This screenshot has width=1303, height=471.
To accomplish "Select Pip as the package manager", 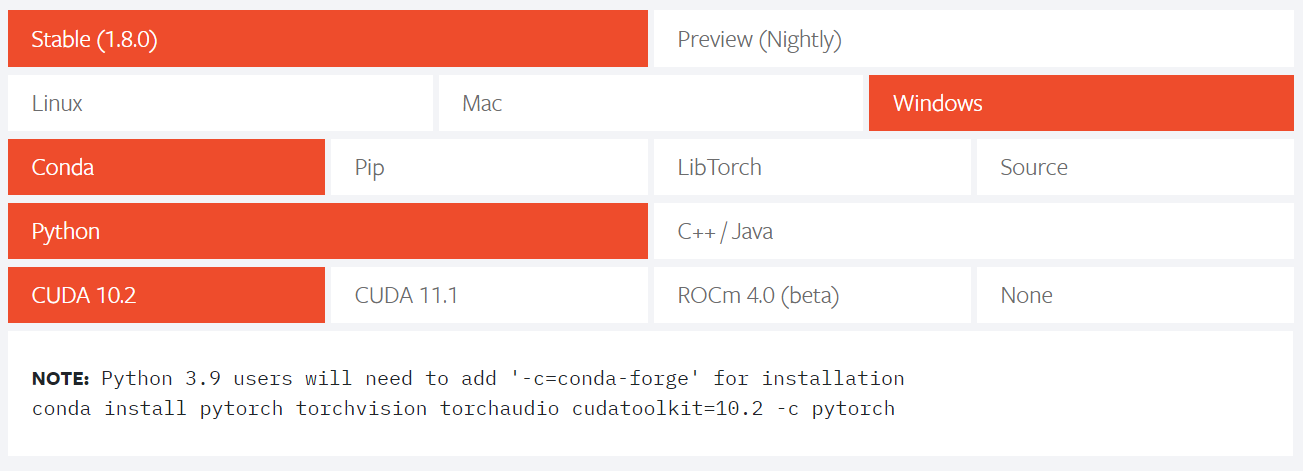I will 489,167.
